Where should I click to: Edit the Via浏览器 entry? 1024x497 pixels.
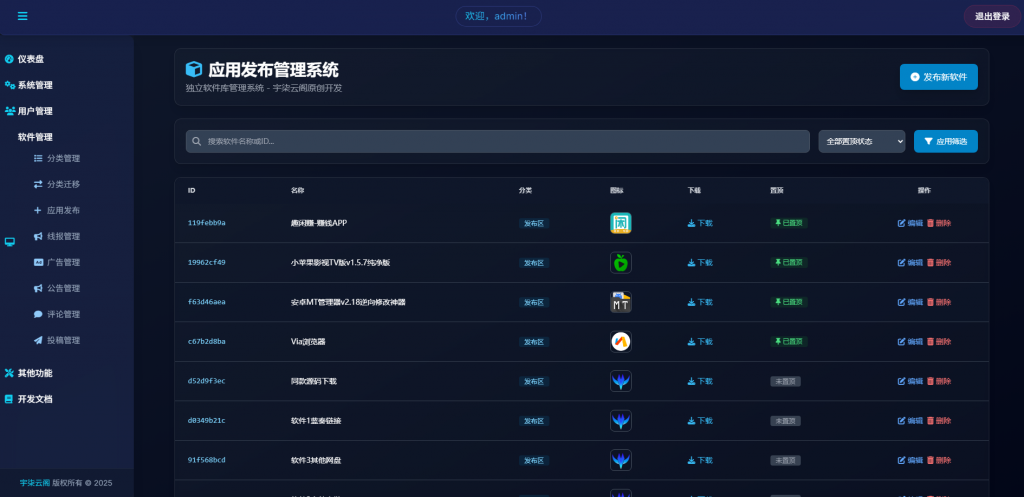(910, 342)
